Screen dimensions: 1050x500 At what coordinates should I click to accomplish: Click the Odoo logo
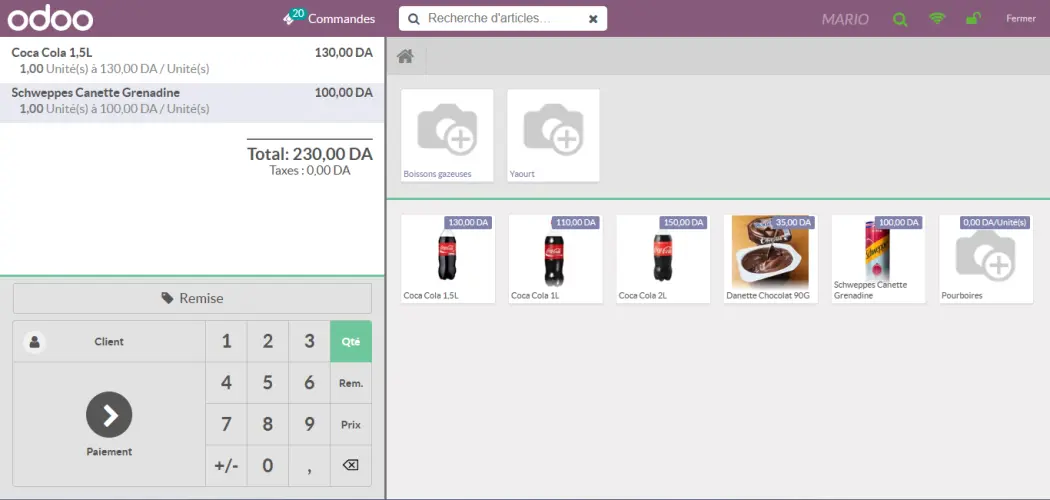(50, 19)
